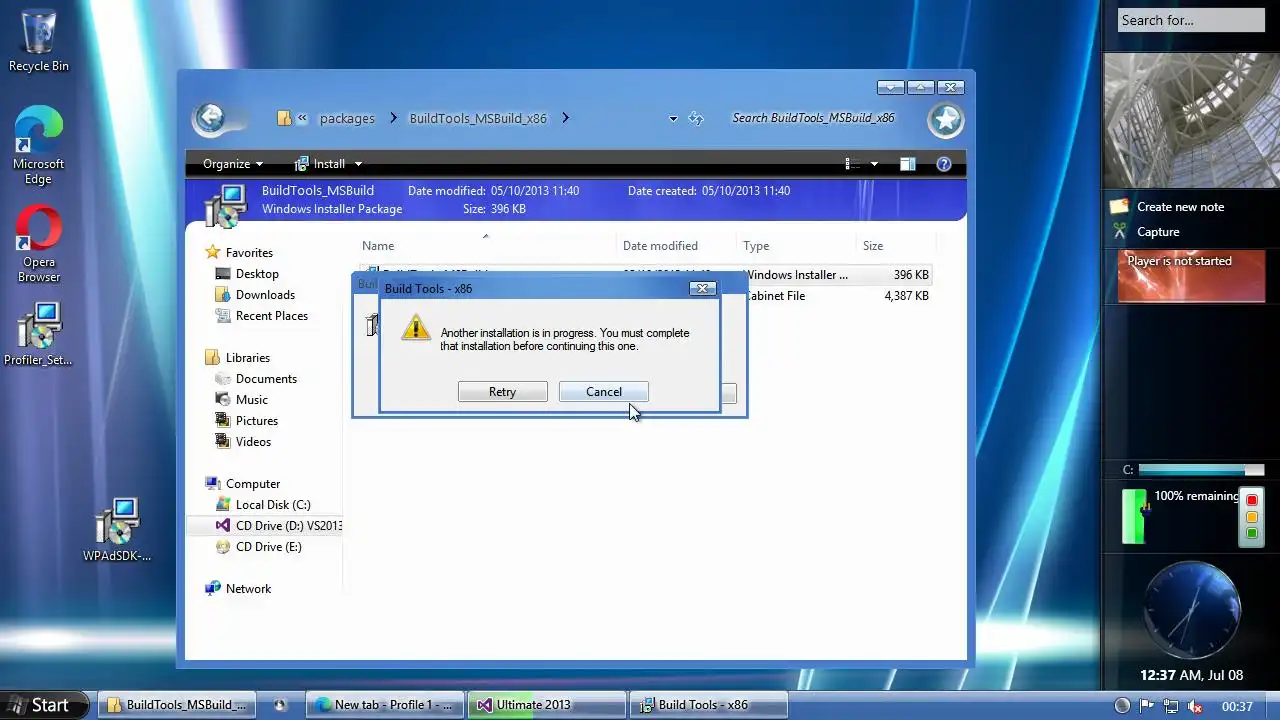Launch Opera Browser desktop icon
The height and width of the screenshot is (720, 1280).
[x=39, y=244]
